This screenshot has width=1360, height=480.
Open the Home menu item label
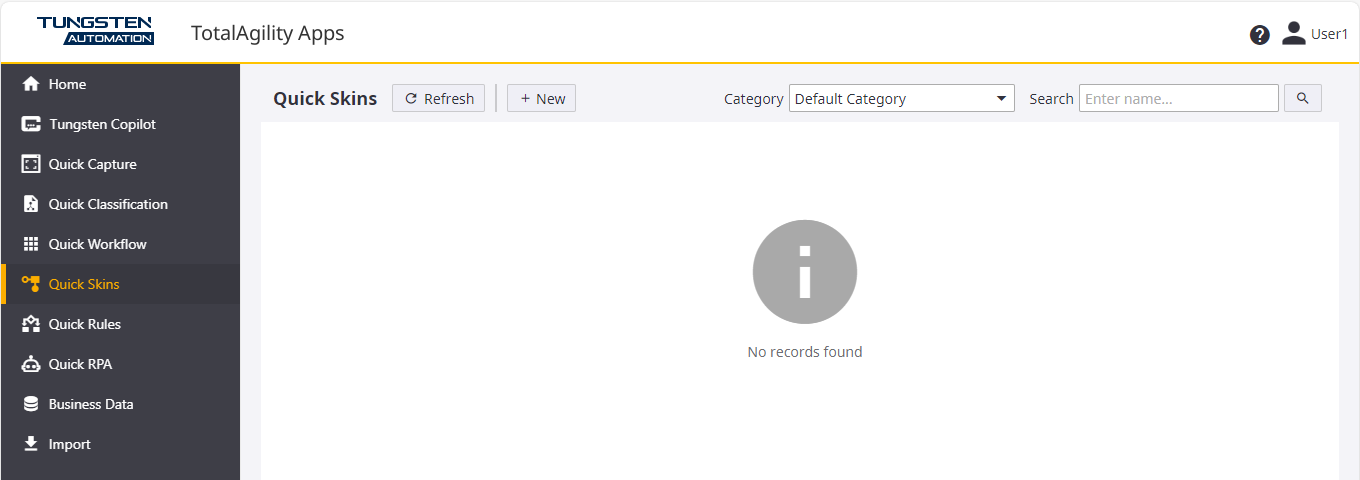tap(67, 84)
